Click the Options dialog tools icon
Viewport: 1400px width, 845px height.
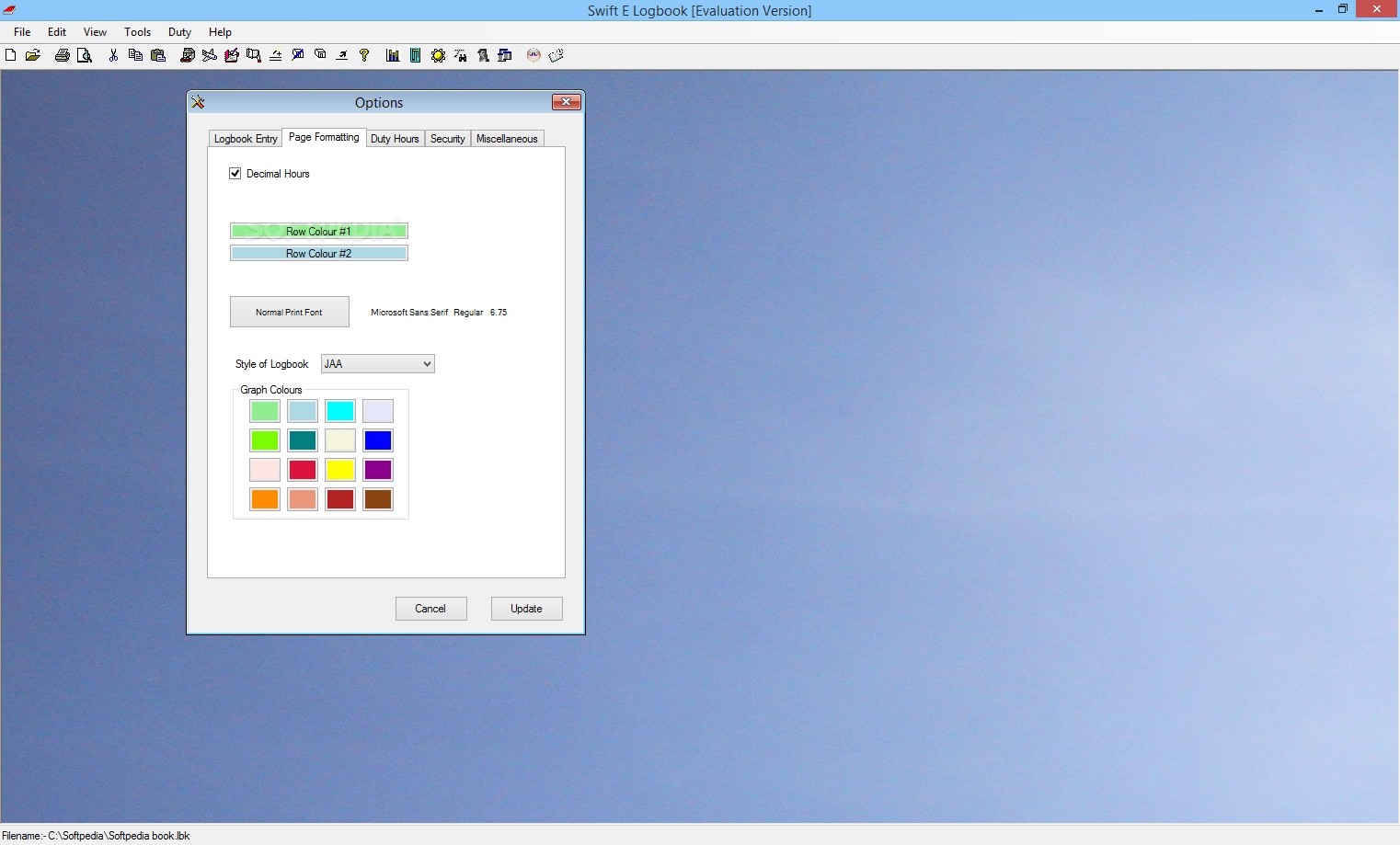[198, 102]
